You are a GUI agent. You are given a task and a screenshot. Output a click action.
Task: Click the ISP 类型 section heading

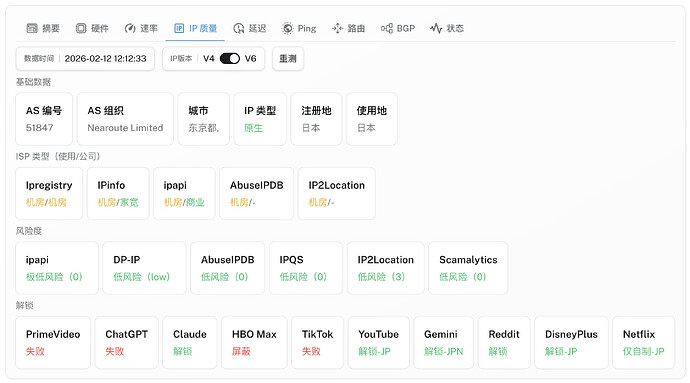click(58, 156)
